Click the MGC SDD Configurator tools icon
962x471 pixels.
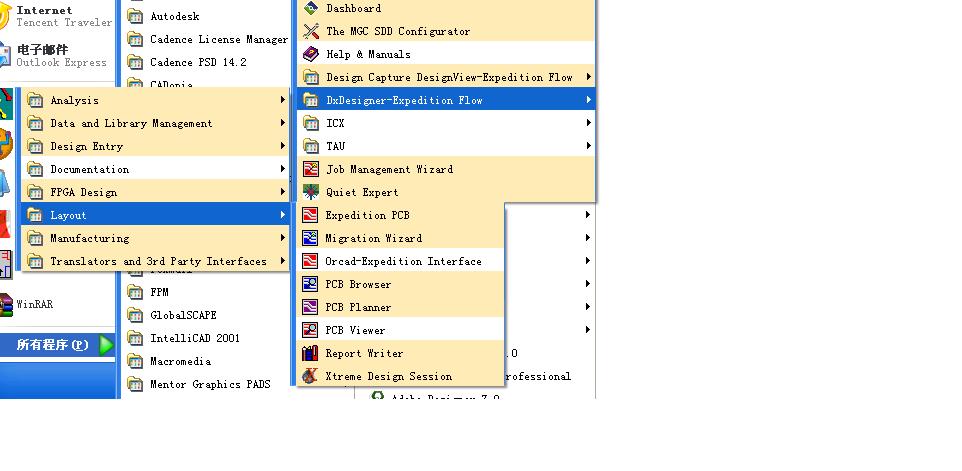click(x=311, y=31)
